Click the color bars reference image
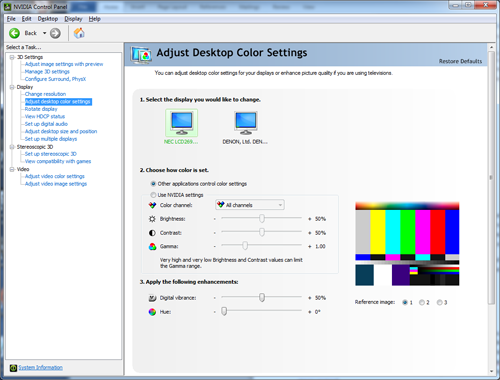 [x=407, y=244]
